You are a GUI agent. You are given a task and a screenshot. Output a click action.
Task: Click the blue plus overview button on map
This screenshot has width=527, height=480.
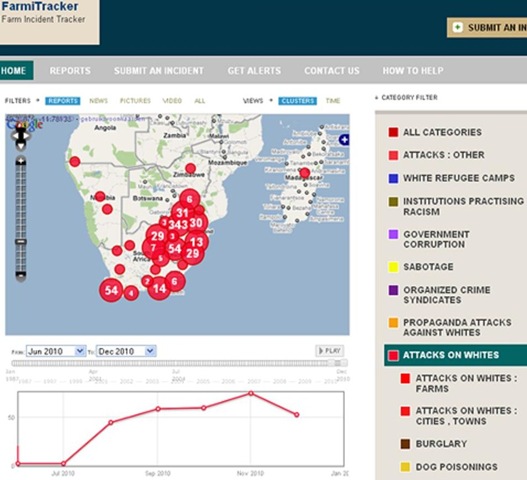click(344, 139)
